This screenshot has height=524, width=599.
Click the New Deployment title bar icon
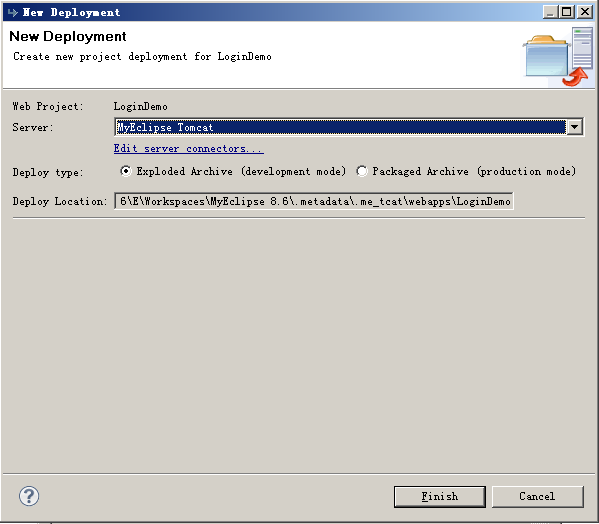[x=13, y=12]
